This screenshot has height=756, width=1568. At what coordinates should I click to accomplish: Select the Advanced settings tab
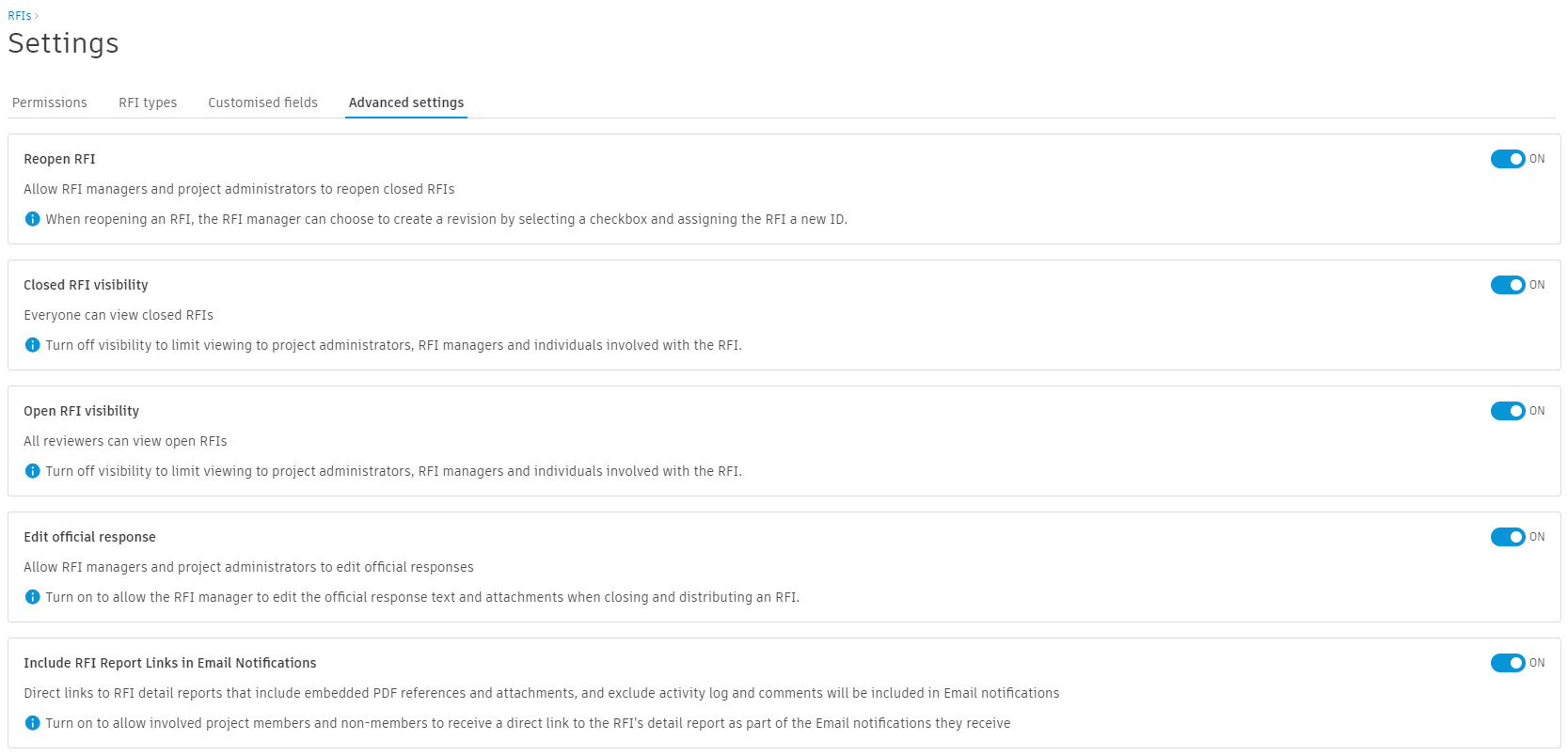406,102
